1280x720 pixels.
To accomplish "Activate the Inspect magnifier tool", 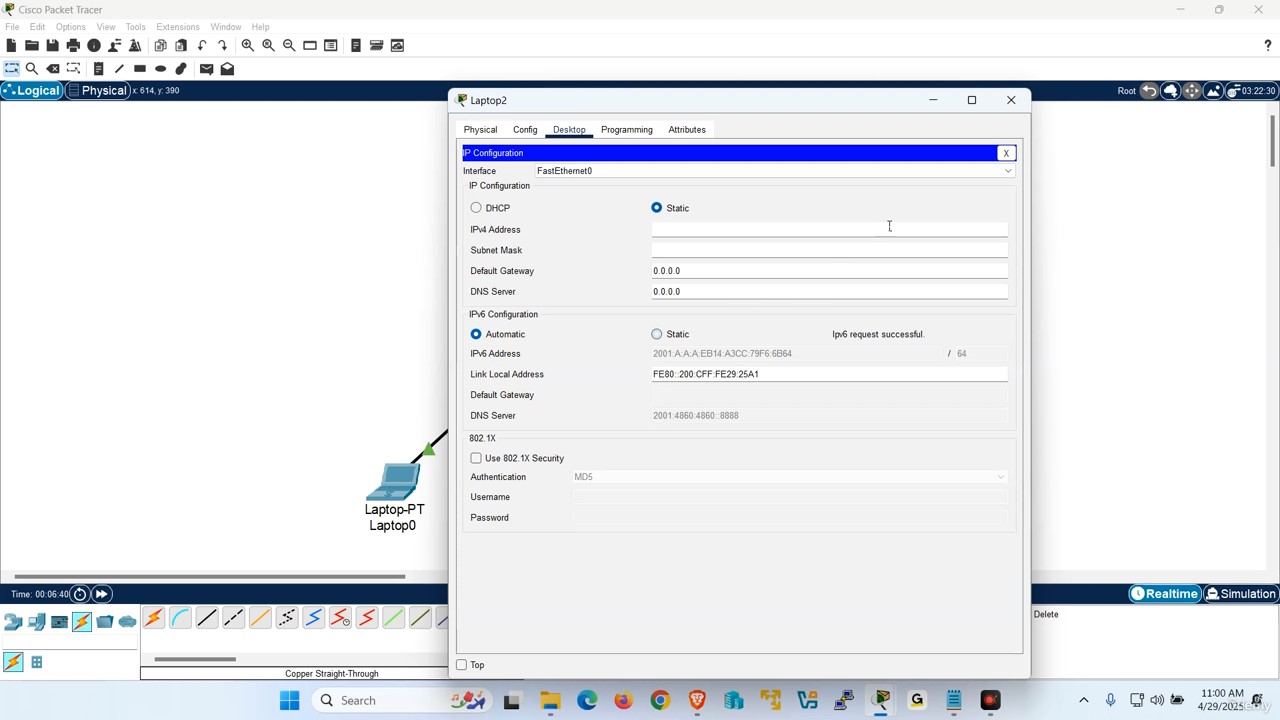I will 32,69.
